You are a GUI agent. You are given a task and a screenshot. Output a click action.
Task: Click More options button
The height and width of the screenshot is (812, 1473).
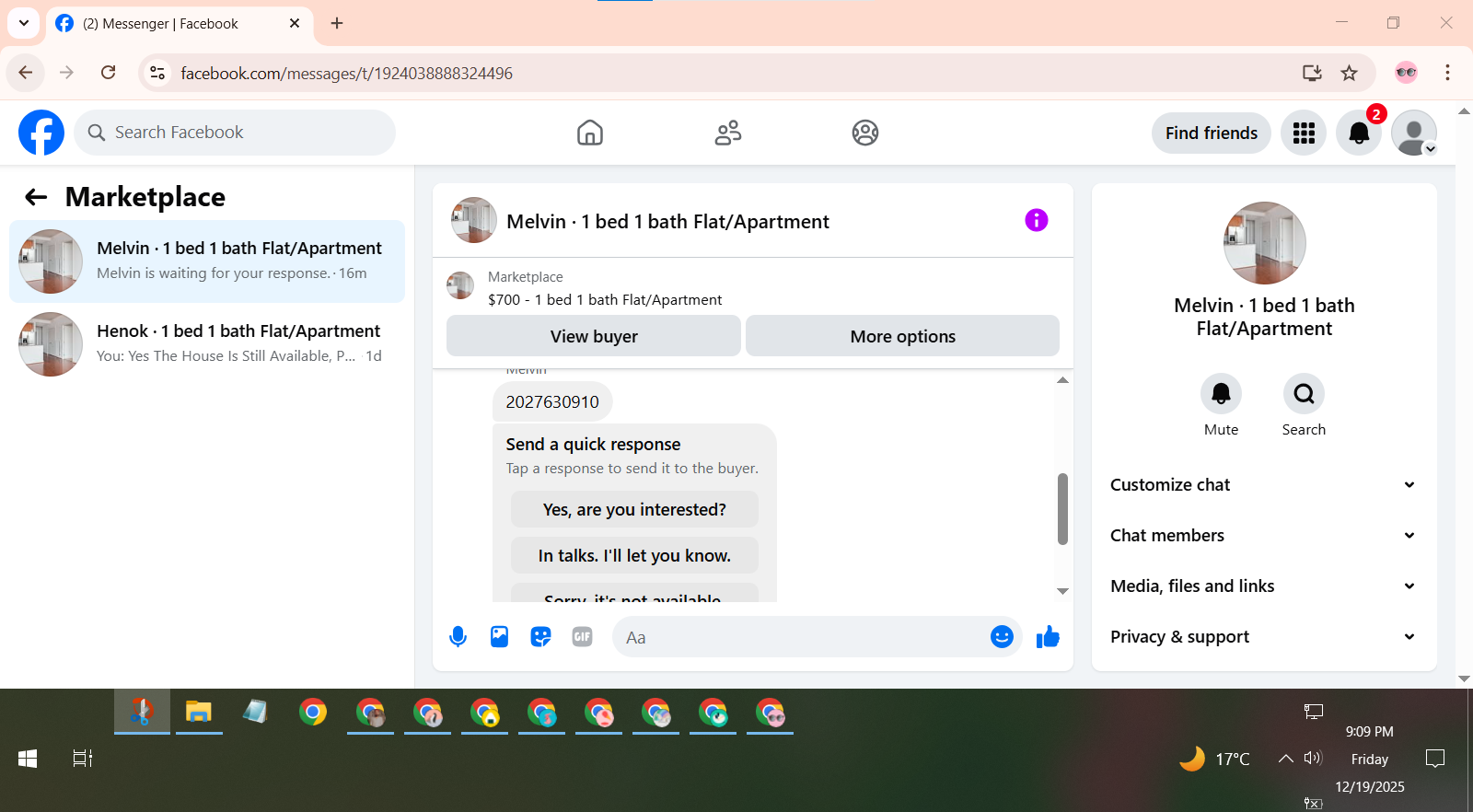pos(902,336)
